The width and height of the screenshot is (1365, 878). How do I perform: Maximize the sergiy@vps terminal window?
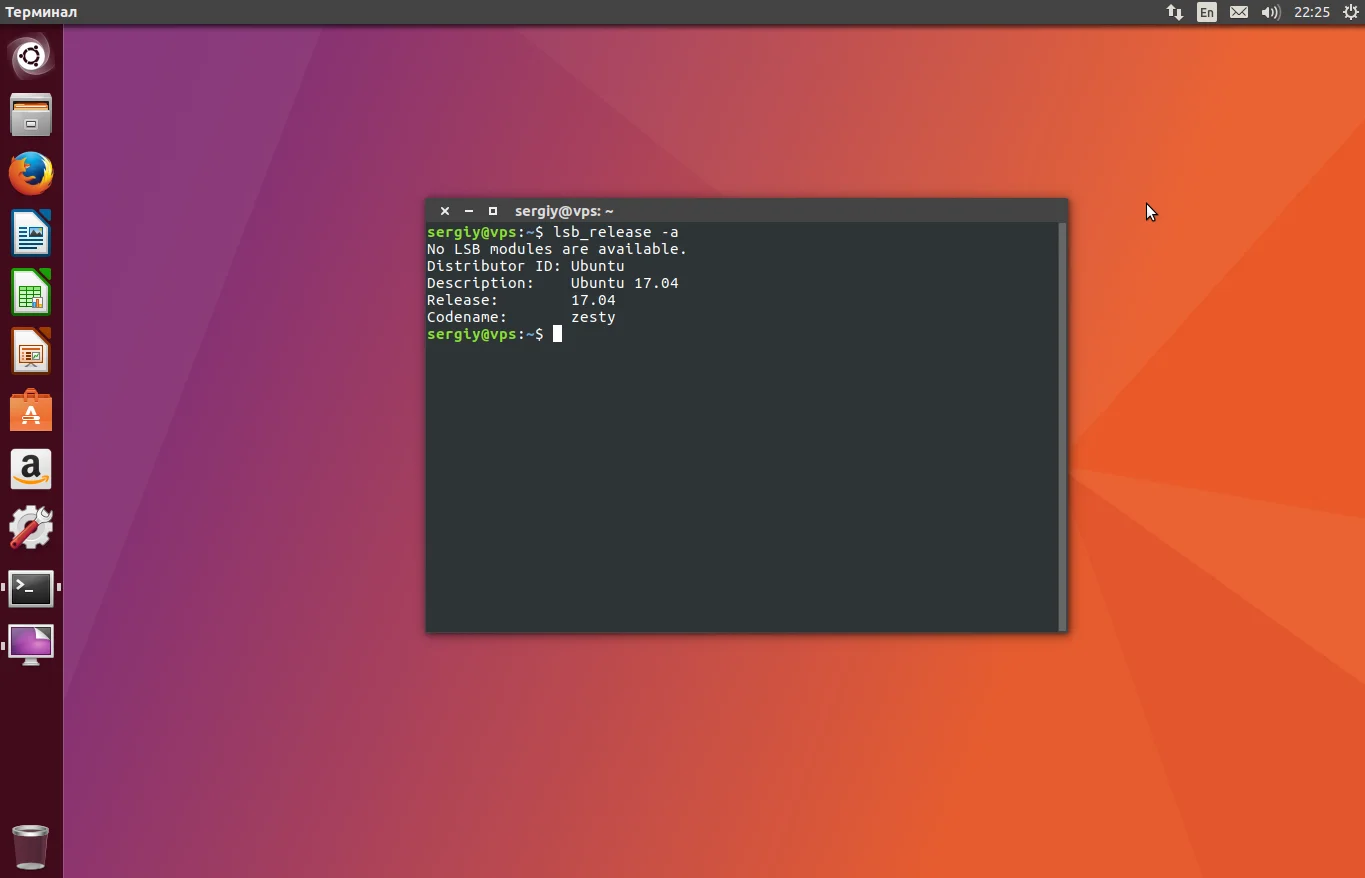(492, 211)
